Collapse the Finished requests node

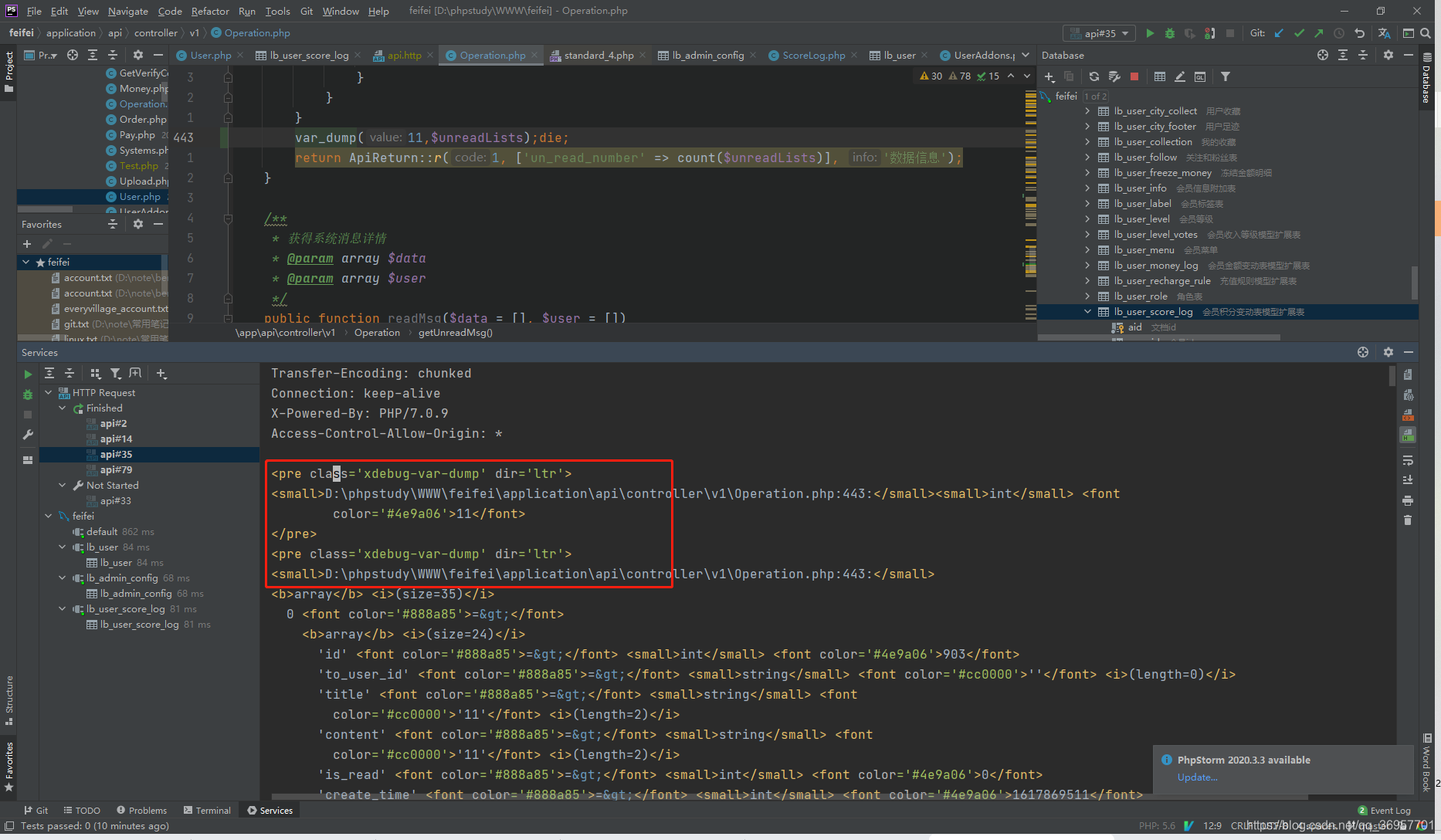pyautogui.click(x=63, y=408)
